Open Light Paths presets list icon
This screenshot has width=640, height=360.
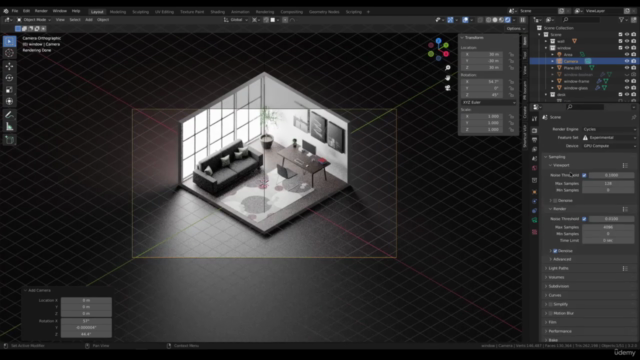625,268
